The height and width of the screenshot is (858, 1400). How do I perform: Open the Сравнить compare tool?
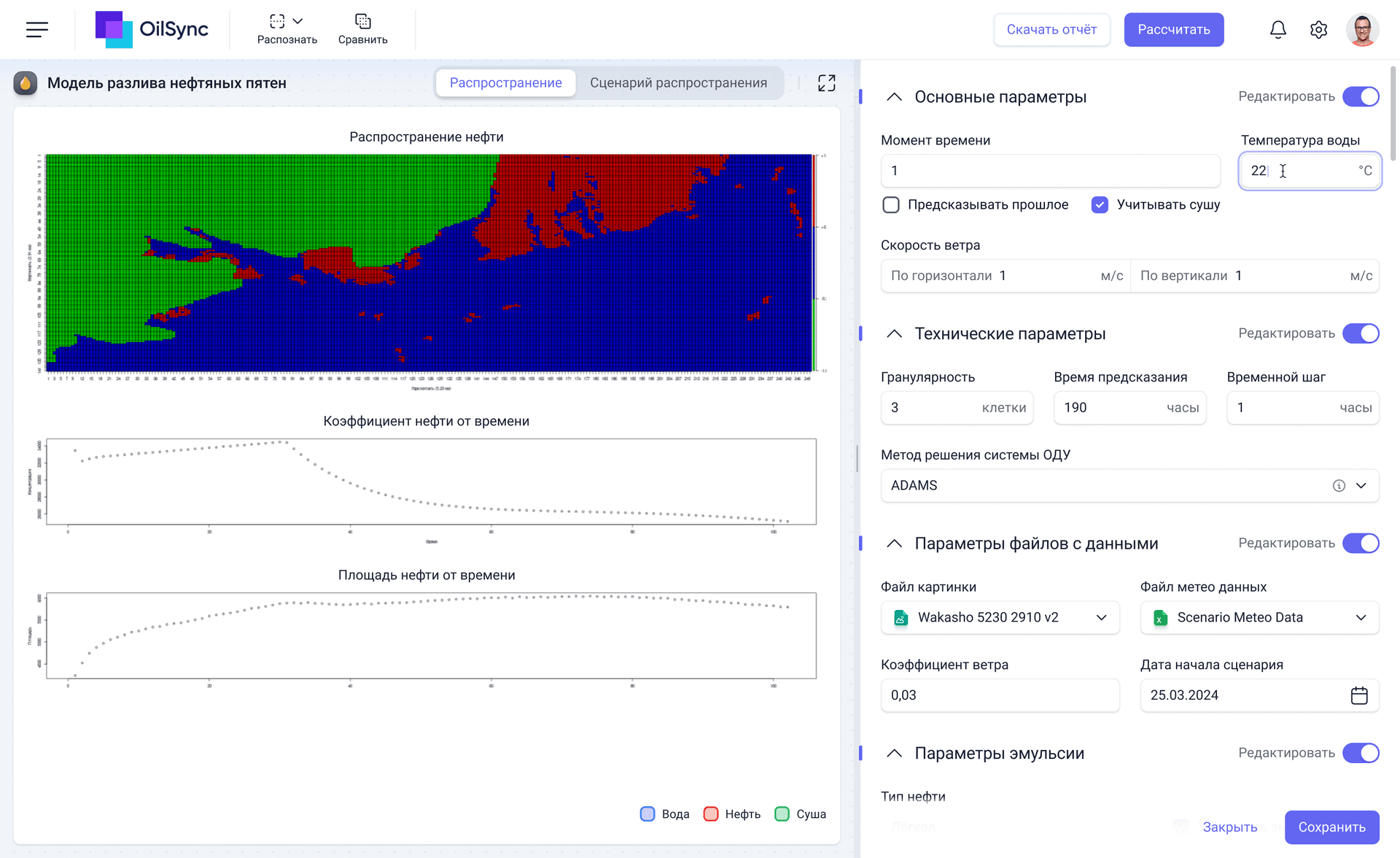coord(362,29)
